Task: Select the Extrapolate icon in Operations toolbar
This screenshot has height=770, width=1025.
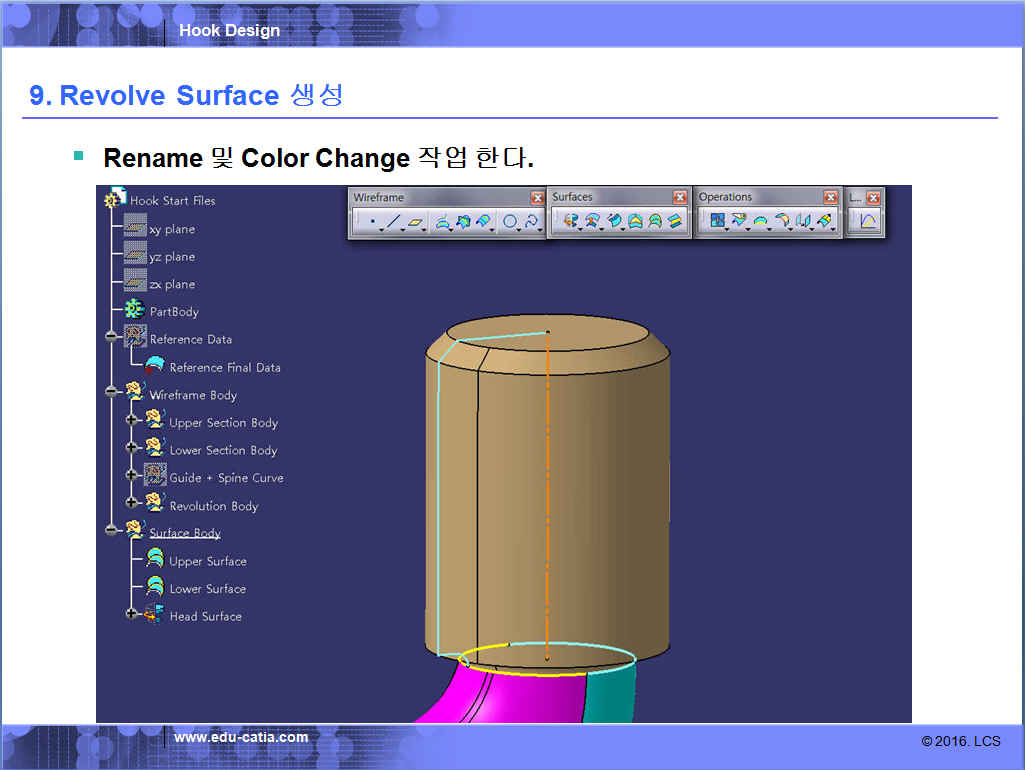Action: (x=824, y=222)
